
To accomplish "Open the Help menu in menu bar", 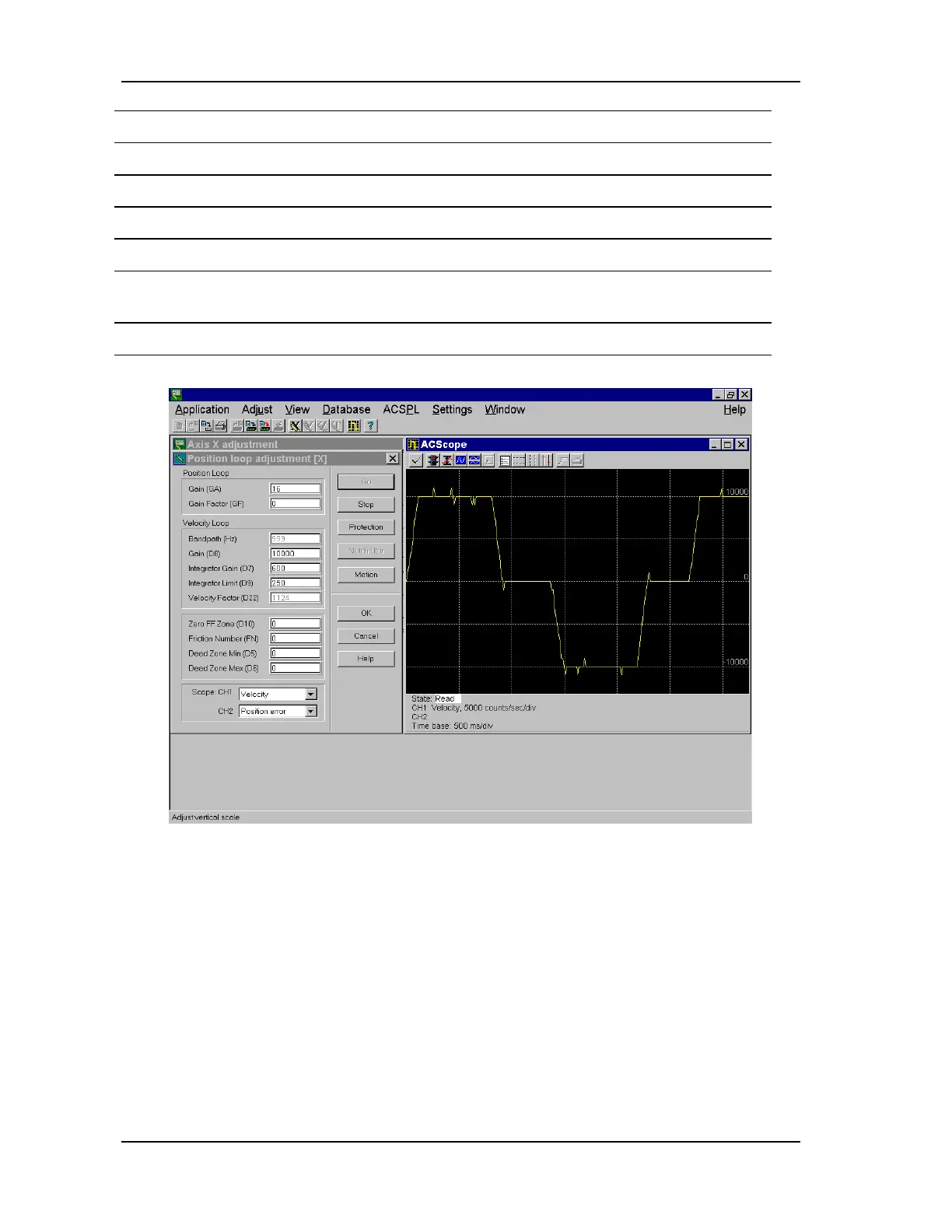I will coord(734,409).
